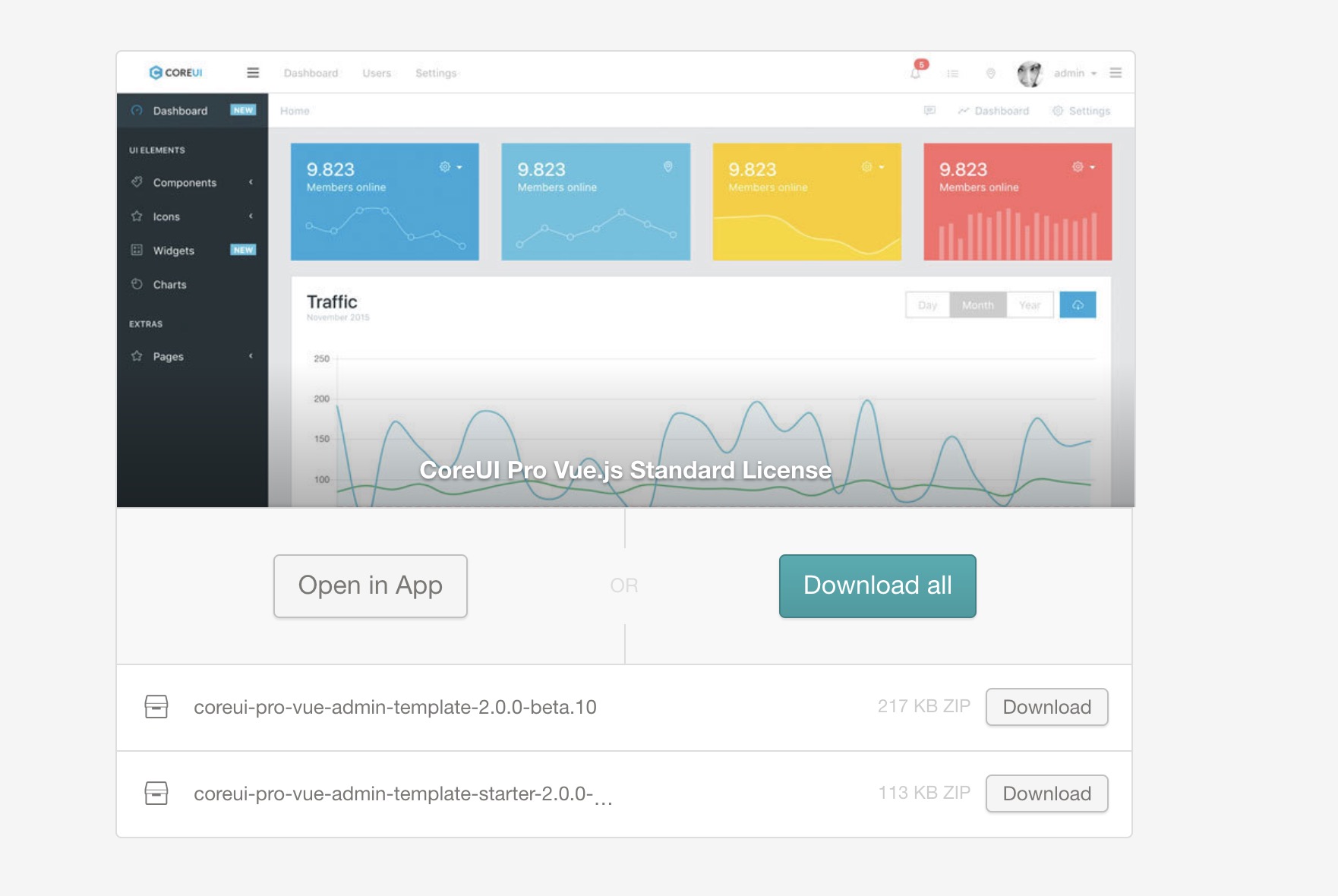Select the Settings item in the top navigation
1338x896 pixels.
tap(436, 73)
